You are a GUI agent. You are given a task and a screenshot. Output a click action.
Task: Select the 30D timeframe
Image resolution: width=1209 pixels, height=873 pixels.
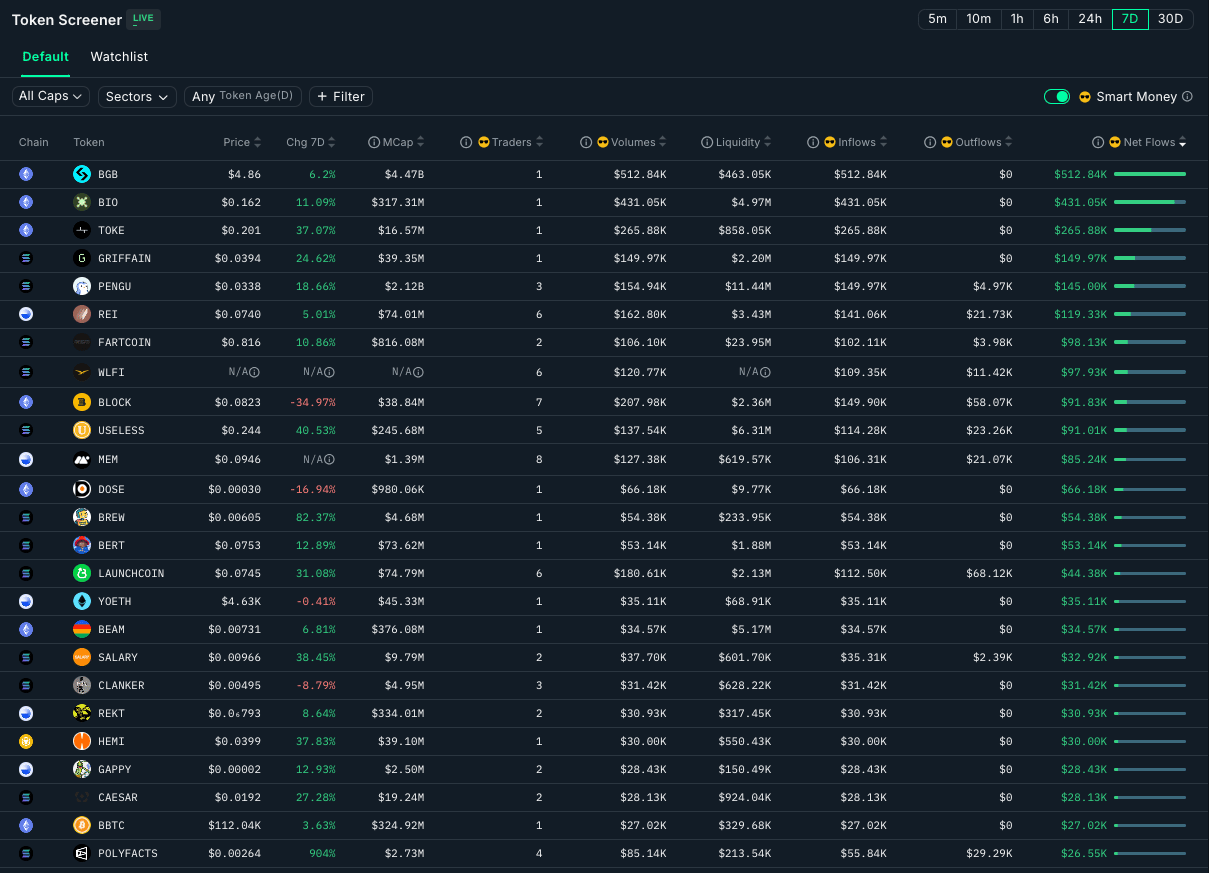click(1171, 19)
